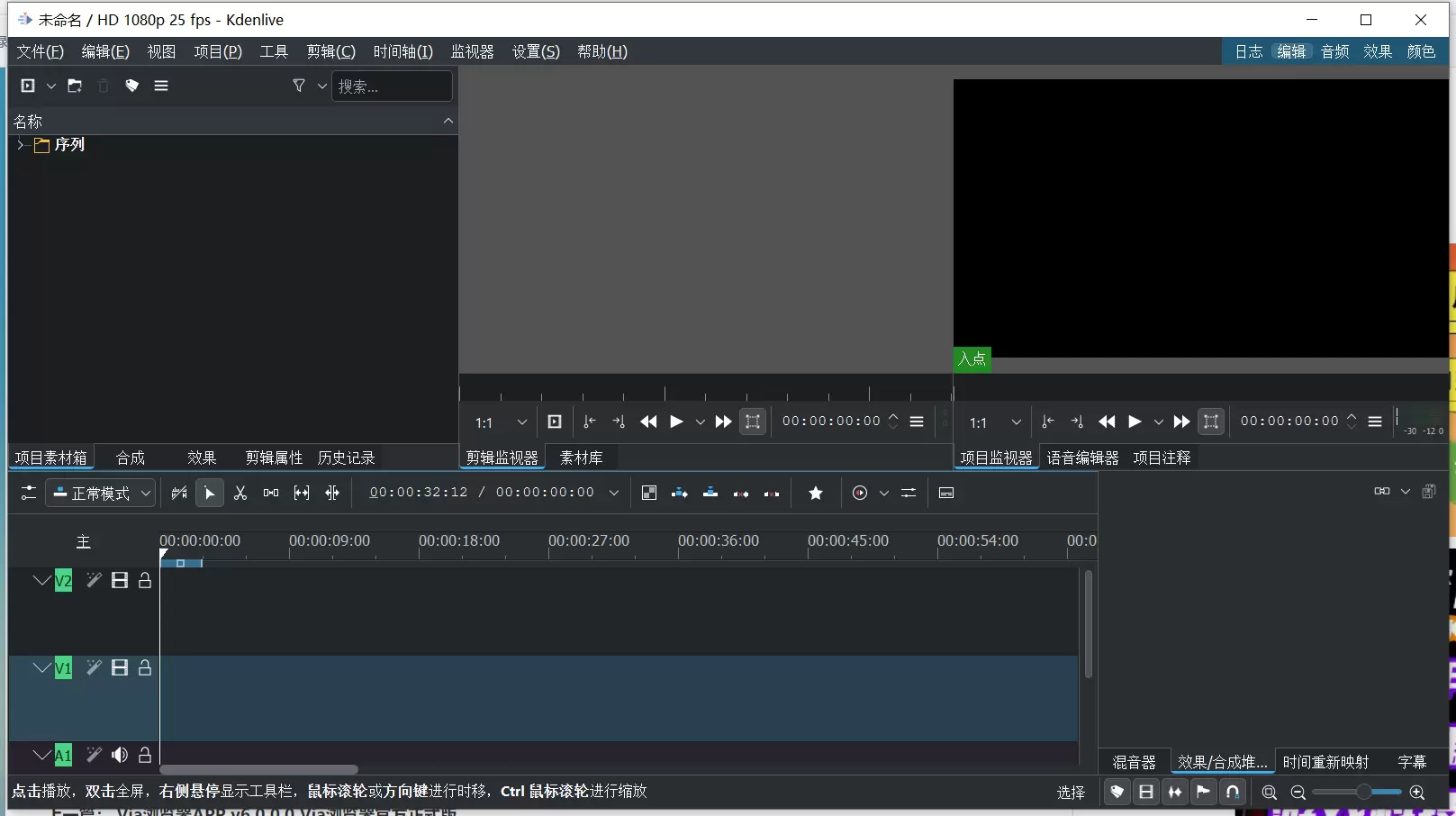This screenshot has width=1456, height=816.
Task: Collapse track A1 chevron
Action: point(41,755)
